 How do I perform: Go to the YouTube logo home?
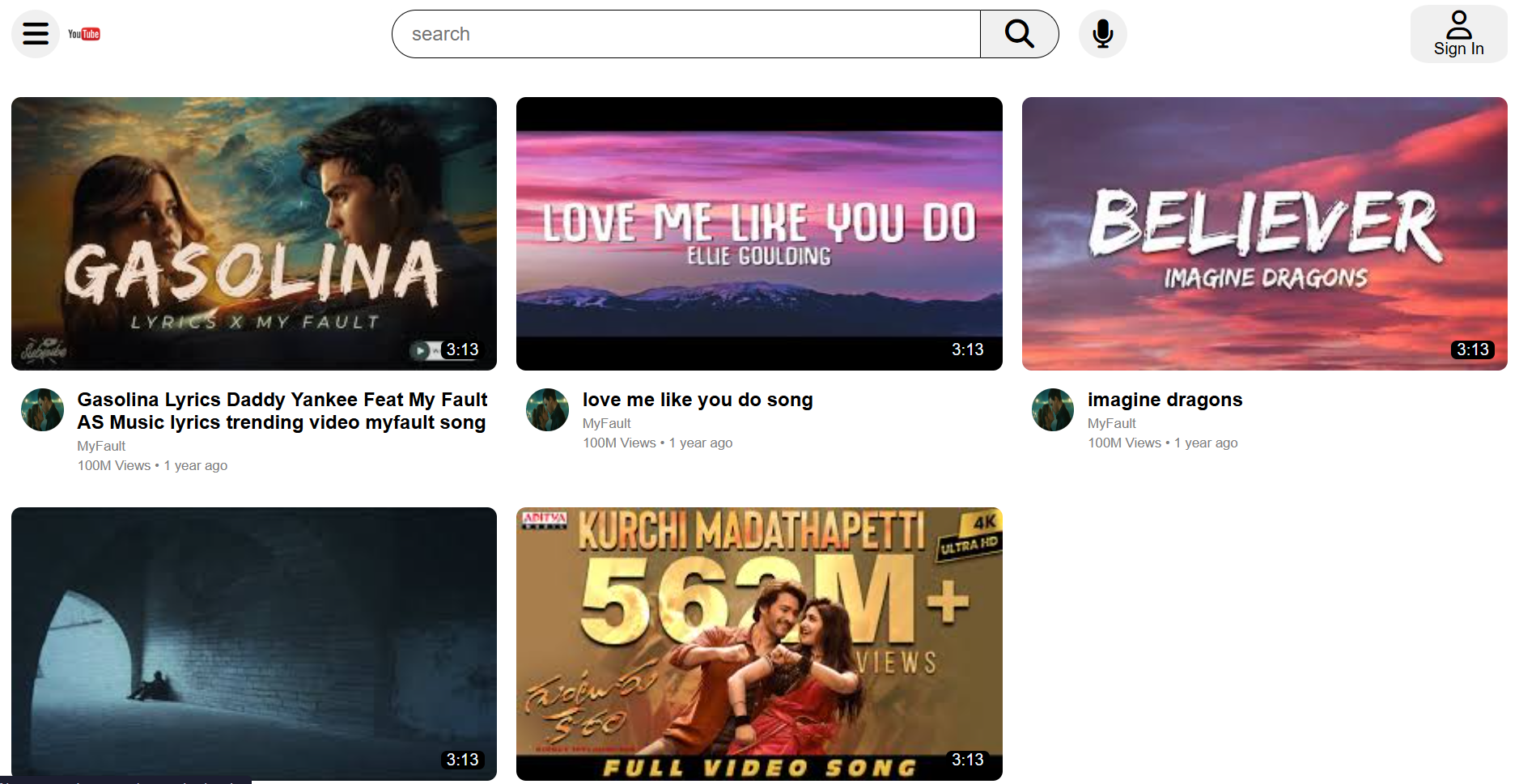click(x=84, y=34)
